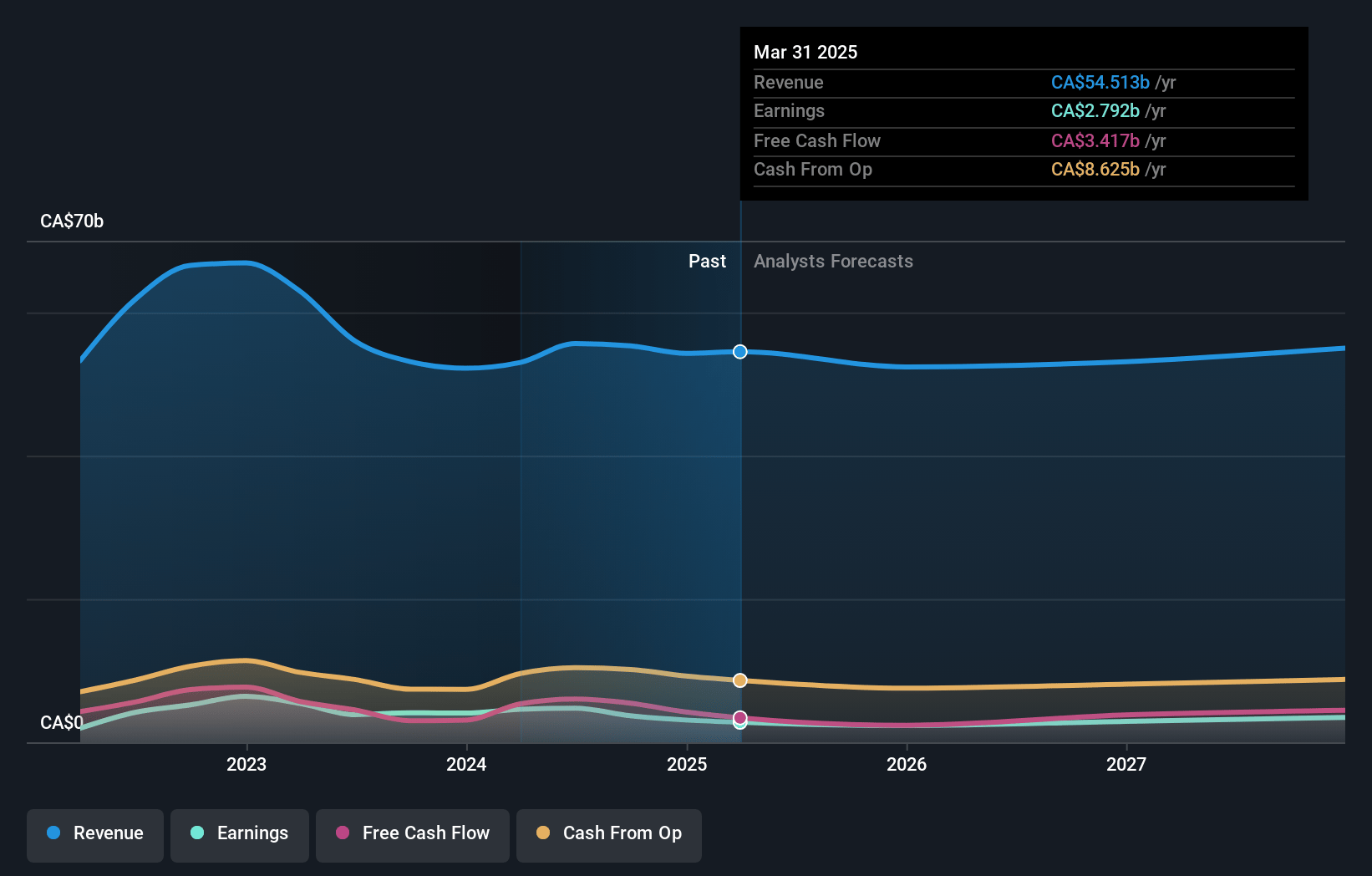Click the Free Cash Flow label in tooltip
1372x876 pixels.
pyautogui.click(x=817, y=141)
